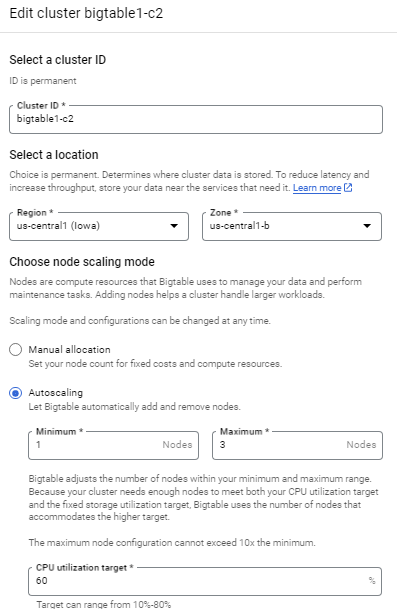Focus the Minimum nodes input field
Screen dimensions: 397x609
coord(113,445)
